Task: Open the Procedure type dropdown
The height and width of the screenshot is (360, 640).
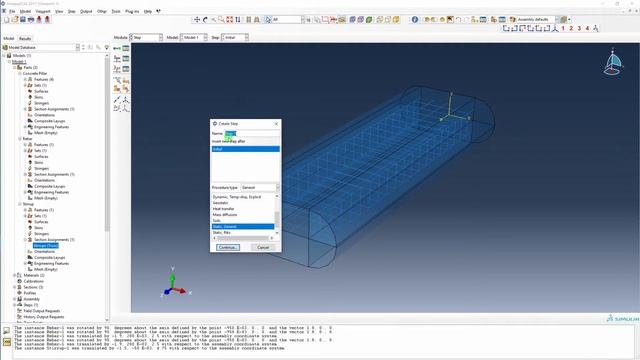Action: click(x=260, y=187)
